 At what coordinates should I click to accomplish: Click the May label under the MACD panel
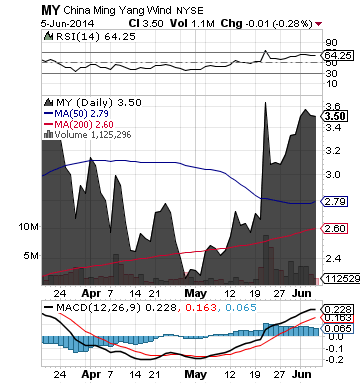(195, 374)
